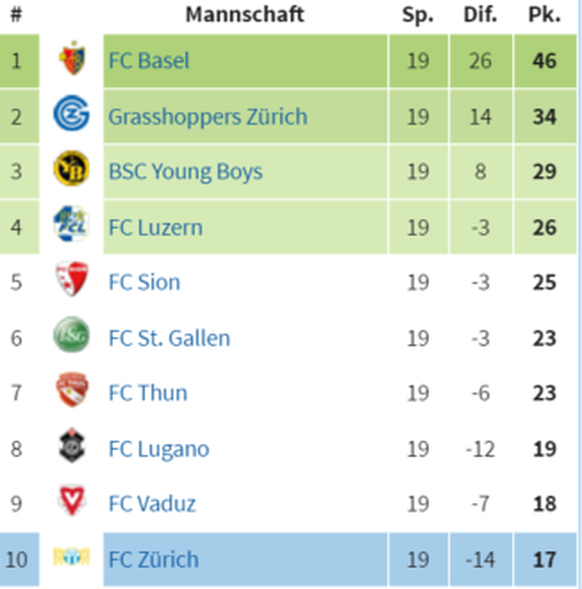
Task: Click the FC Zürich club logo
Action: [71, 557]
